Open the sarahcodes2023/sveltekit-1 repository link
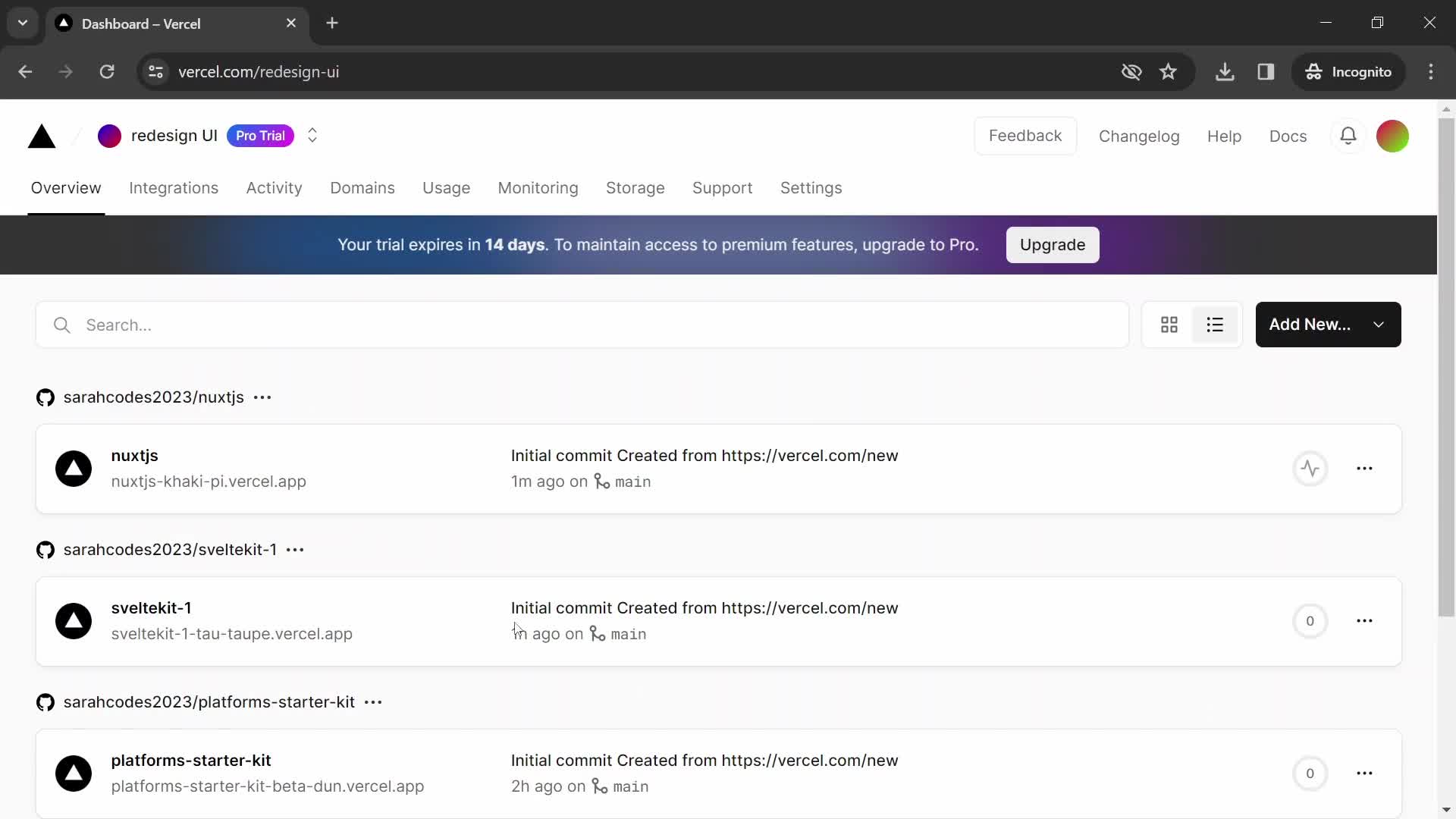 coord(170,550)
